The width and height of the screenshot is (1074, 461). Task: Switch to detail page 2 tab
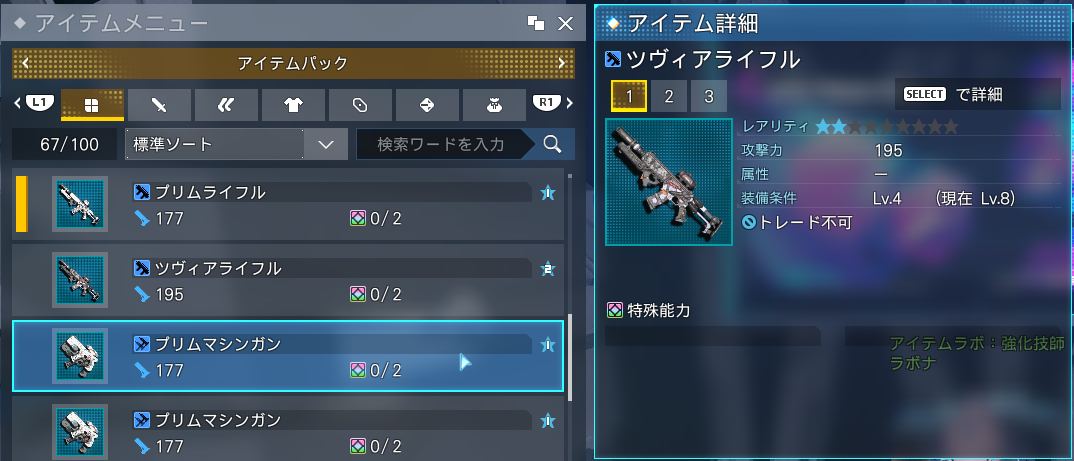(669, 97)
